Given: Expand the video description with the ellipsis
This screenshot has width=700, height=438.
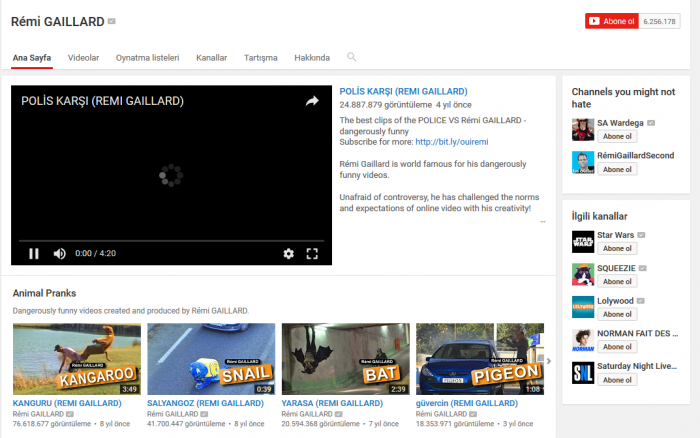Looking at the screenshot, I should pos(543,221).
